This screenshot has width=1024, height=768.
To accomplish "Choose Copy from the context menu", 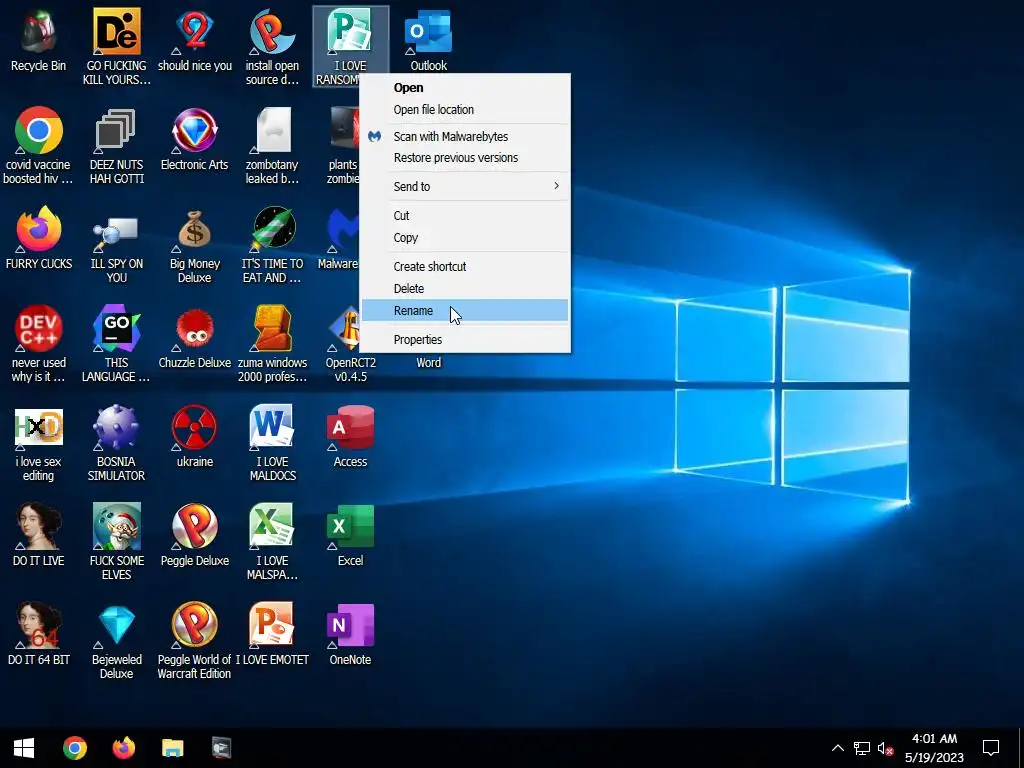I will click(x=465, y=238).
